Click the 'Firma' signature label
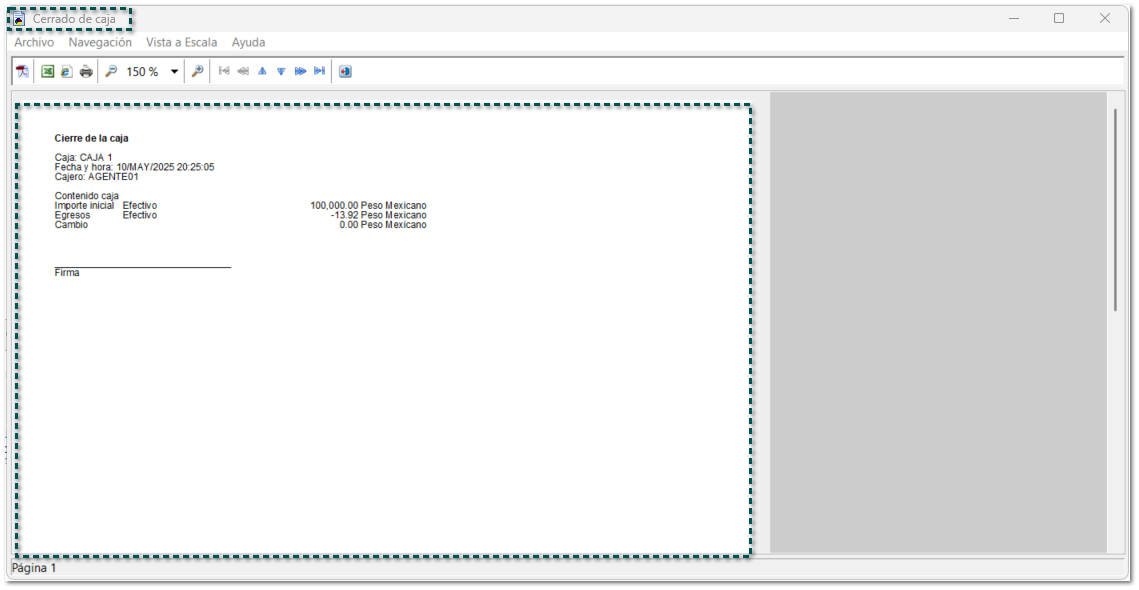 [67, 272]
